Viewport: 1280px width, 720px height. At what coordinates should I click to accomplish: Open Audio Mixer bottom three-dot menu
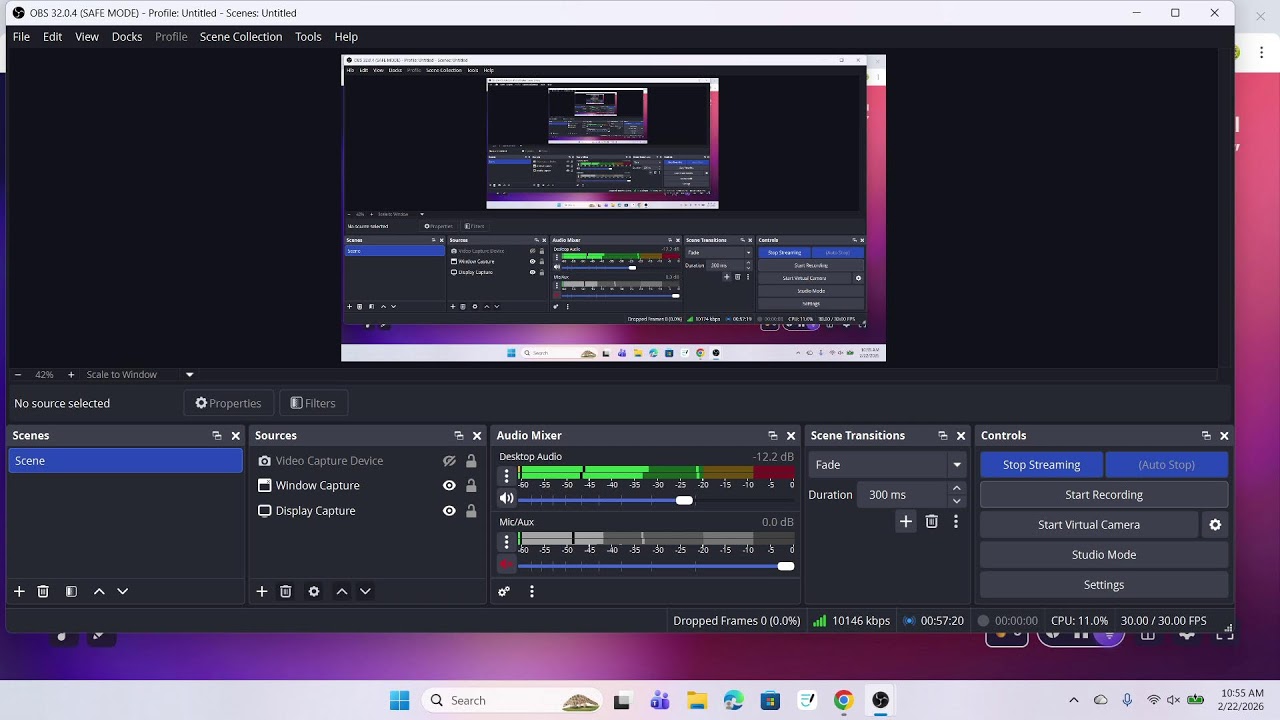532,591
